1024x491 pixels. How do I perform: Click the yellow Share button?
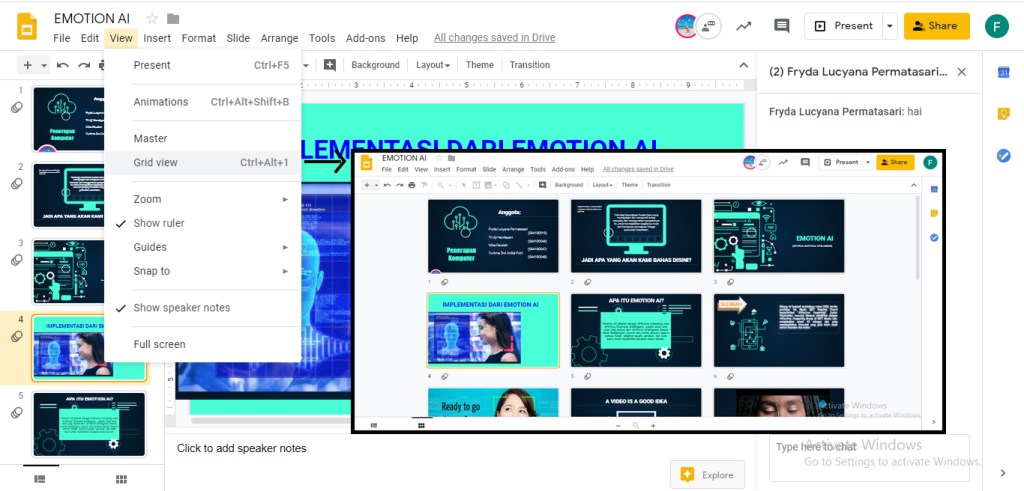point(936,26)
